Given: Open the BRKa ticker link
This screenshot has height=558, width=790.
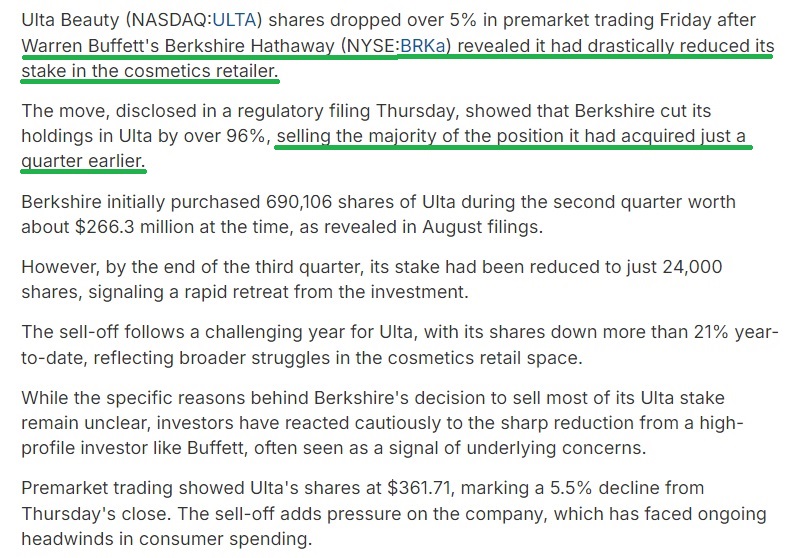Looking at the screenshot, I should (423, 46).
